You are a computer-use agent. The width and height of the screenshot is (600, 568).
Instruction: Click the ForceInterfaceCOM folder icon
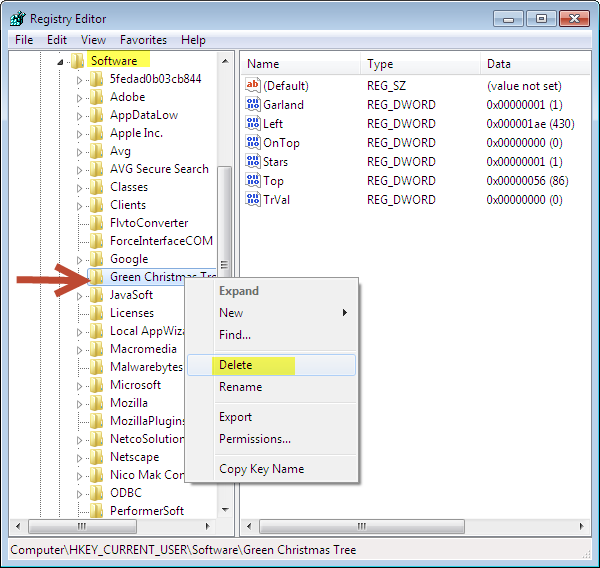[x=96, y=241]
